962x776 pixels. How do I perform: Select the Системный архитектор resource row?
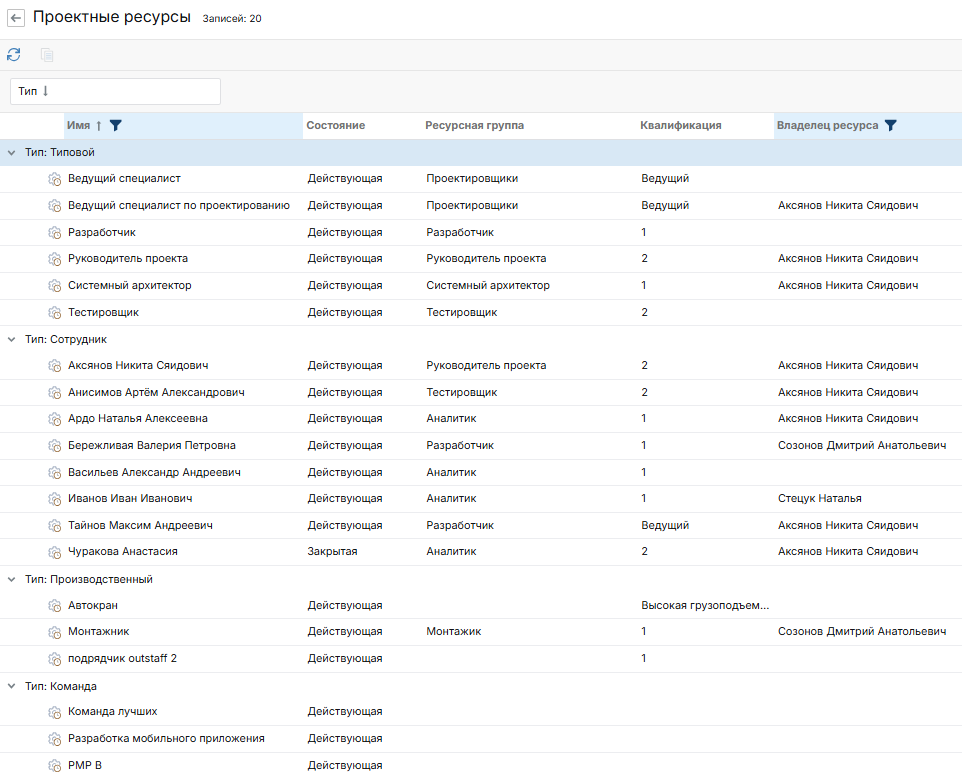(x=129, y=286)
